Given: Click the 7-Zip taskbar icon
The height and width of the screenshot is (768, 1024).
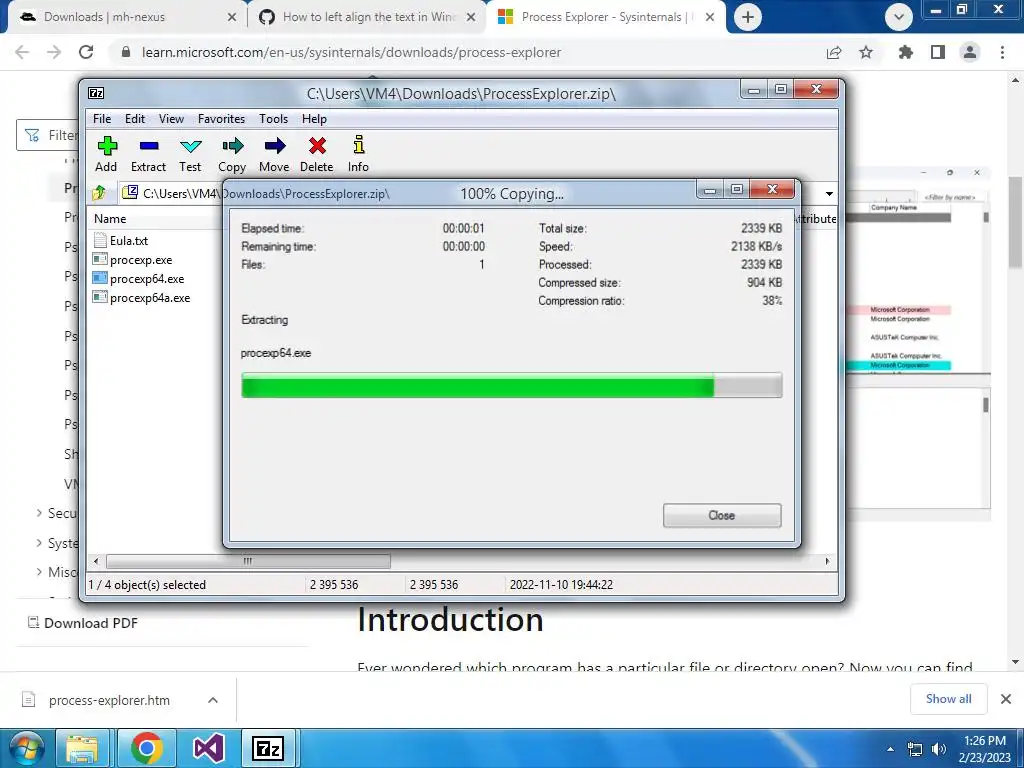Looking at the screenshot, I should click(268, 748).
